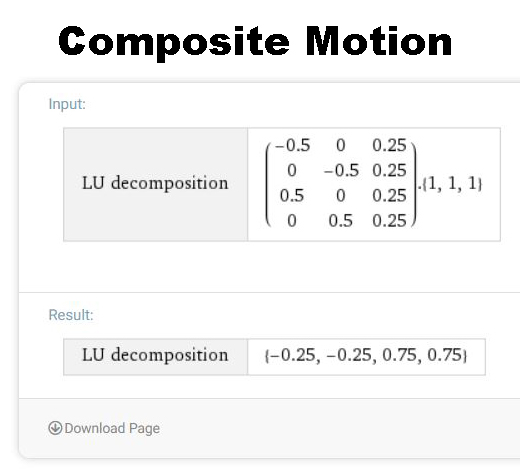Click the -0.5 entry in first matrix row
This screenshot has width=520, height=476.
(x=293, y=145)
